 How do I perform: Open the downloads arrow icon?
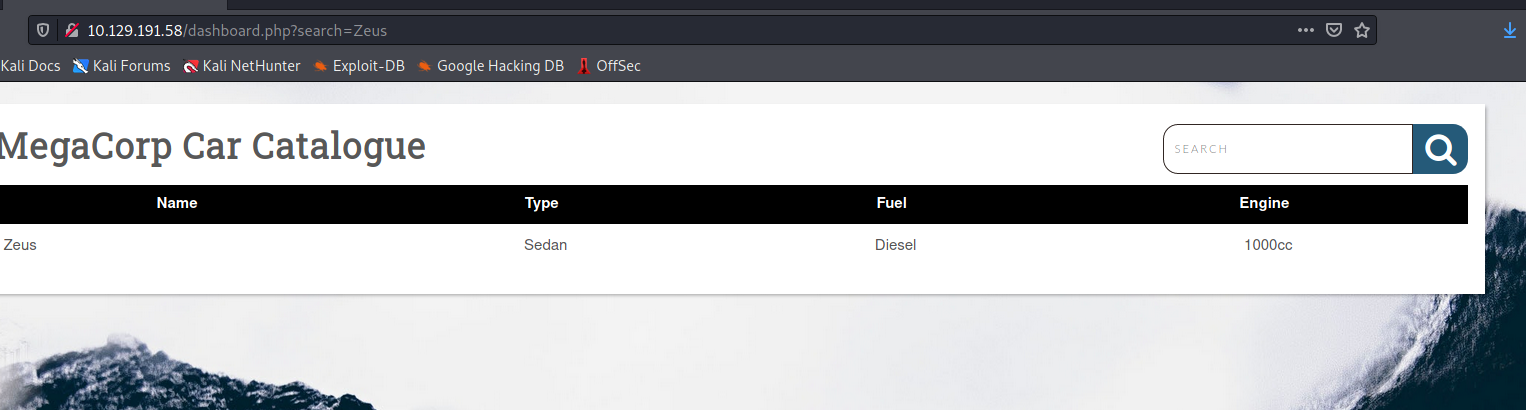[1510, 31]
